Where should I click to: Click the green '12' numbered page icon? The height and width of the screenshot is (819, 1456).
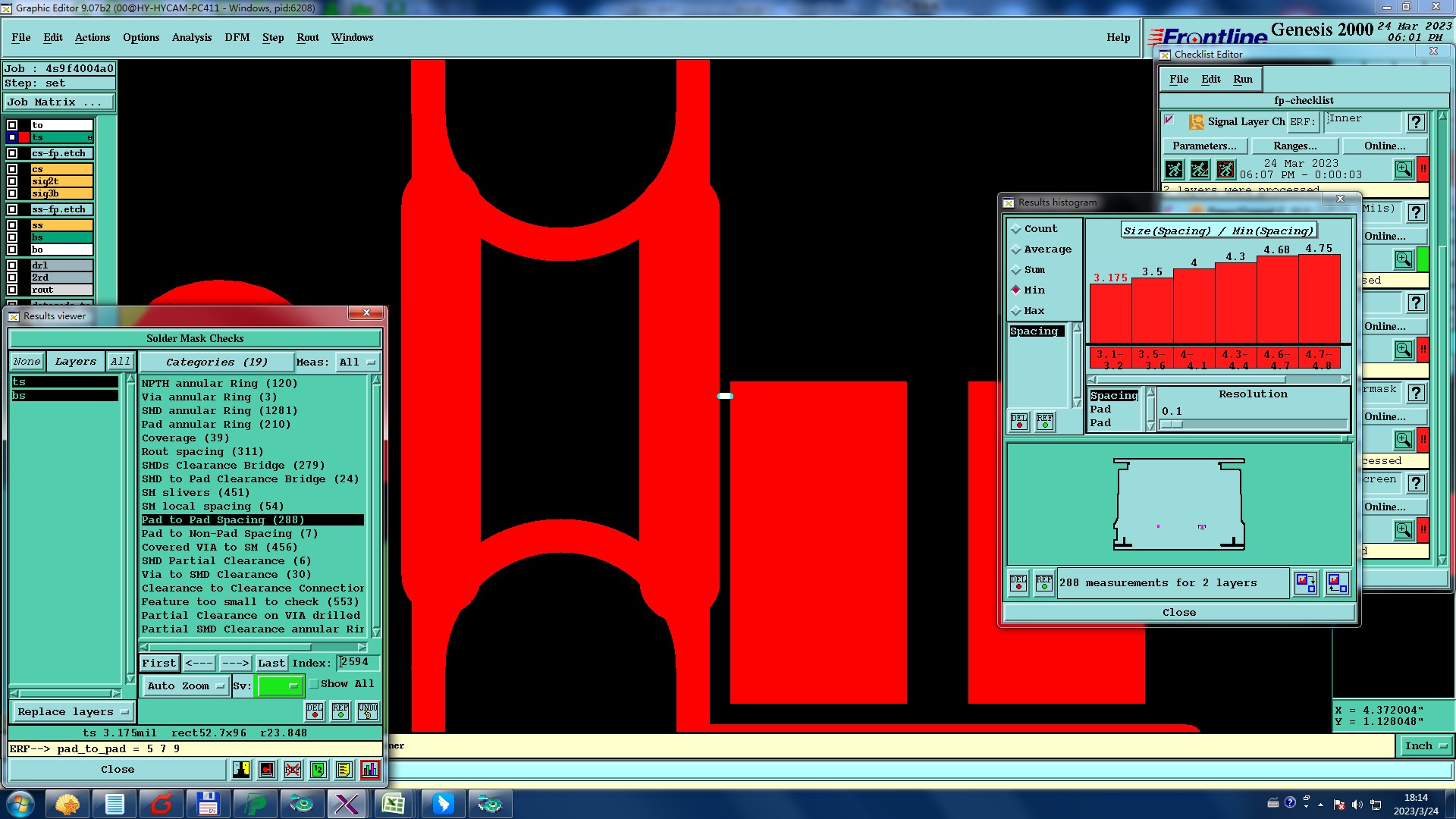coord(318,770)
